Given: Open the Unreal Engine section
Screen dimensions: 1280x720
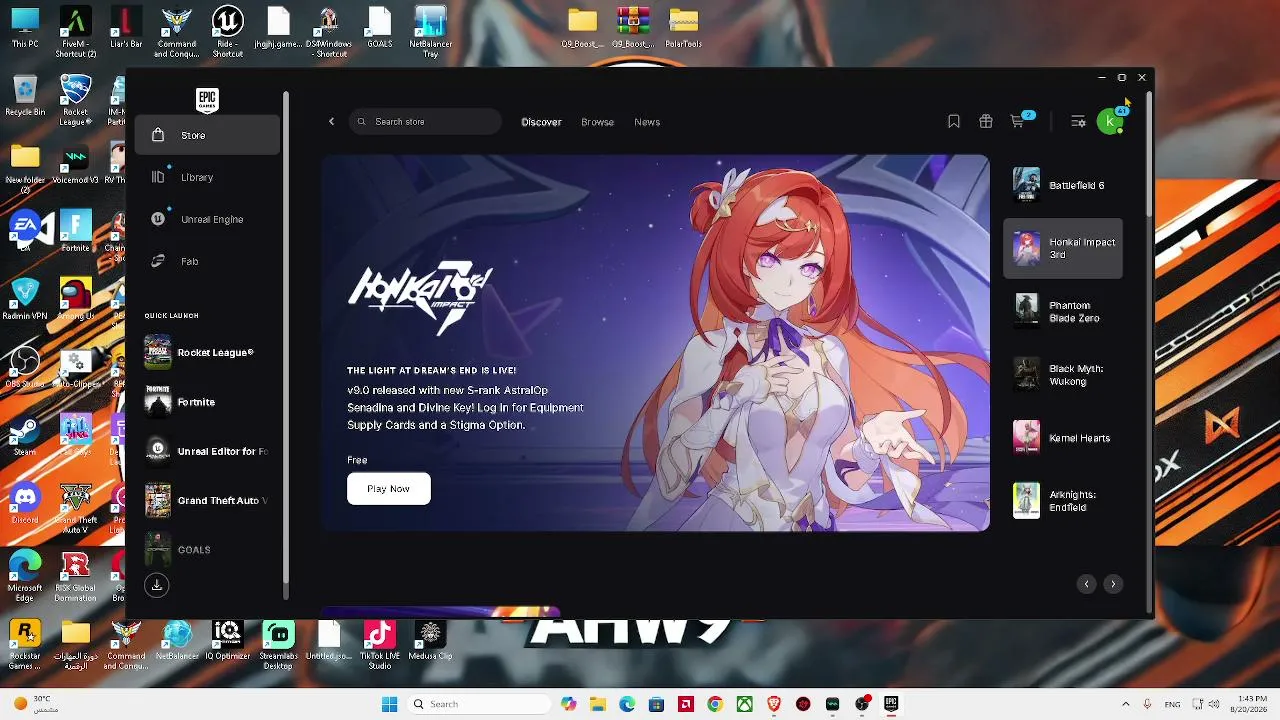Looking at the screenshot, I should [207, 219].
